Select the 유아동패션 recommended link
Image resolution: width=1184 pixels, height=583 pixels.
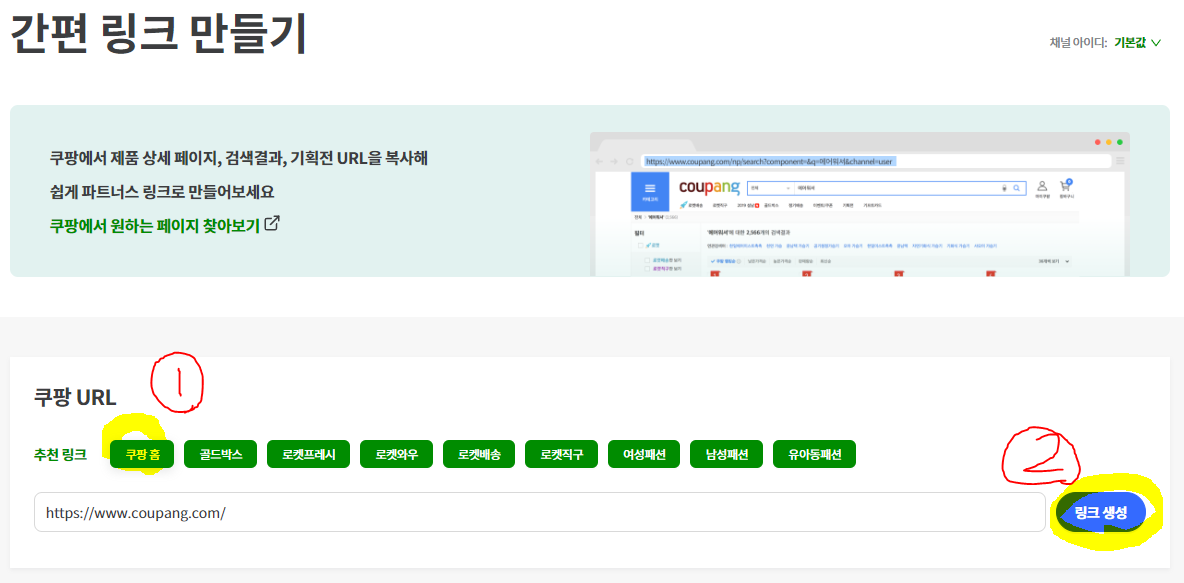(814, 455)
